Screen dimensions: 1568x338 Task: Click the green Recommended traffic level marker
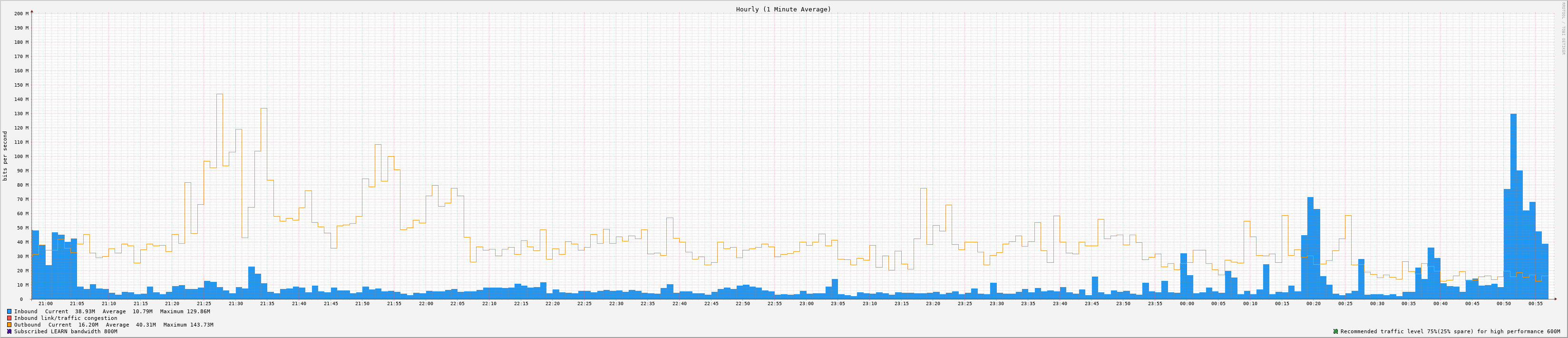(1335, 331)
